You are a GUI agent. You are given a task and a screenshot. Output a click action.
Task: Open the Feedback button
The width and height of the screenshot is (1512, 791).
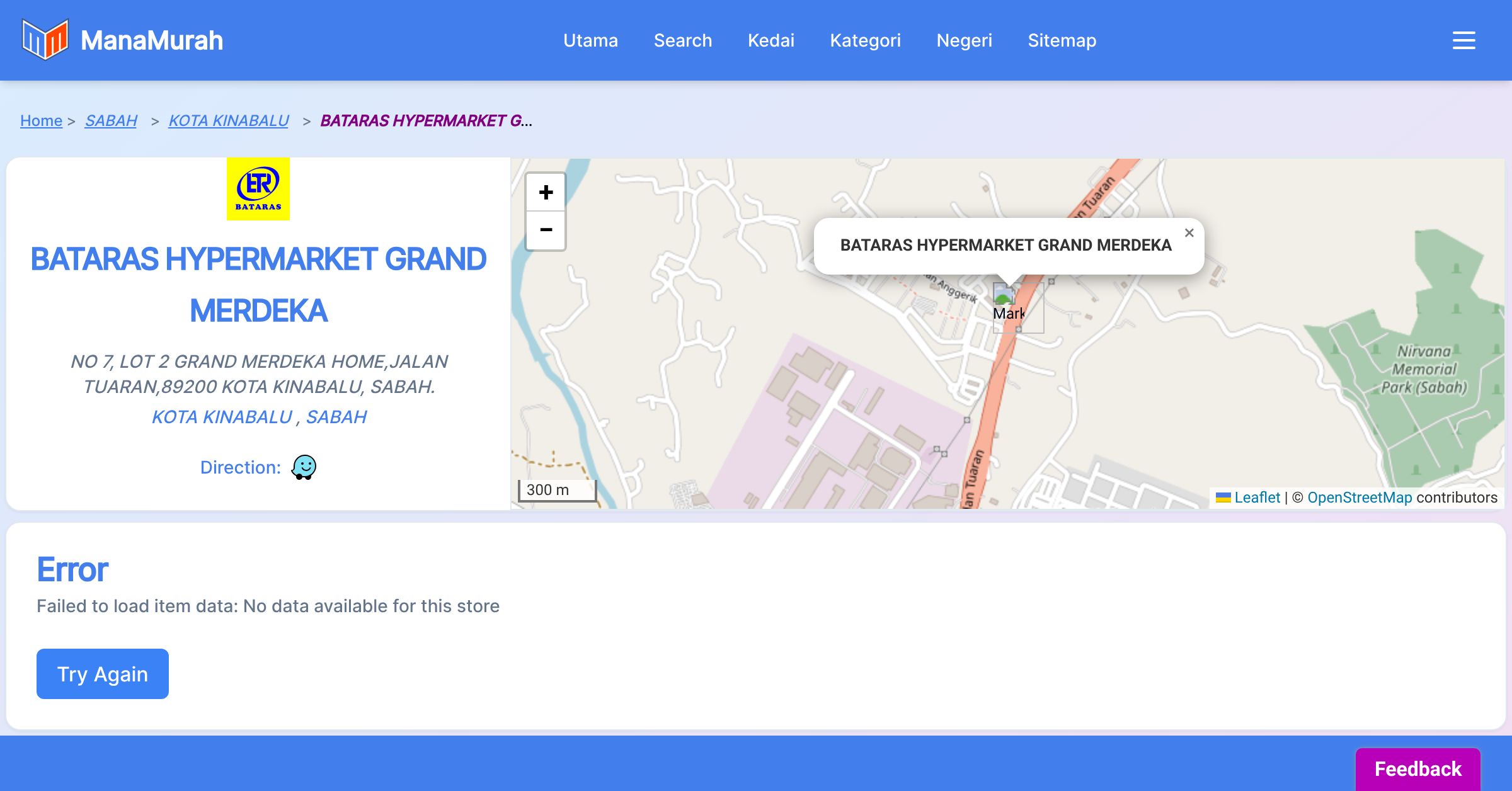(1417, 768)
